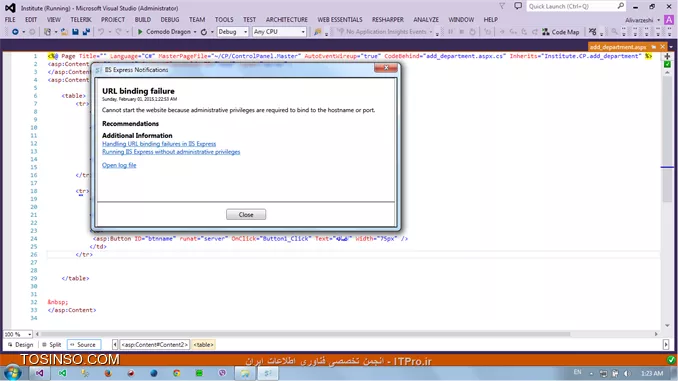
Task: Expand the navigate backward history dropdown
Action: pyautogui.click(x=23, y=32)
